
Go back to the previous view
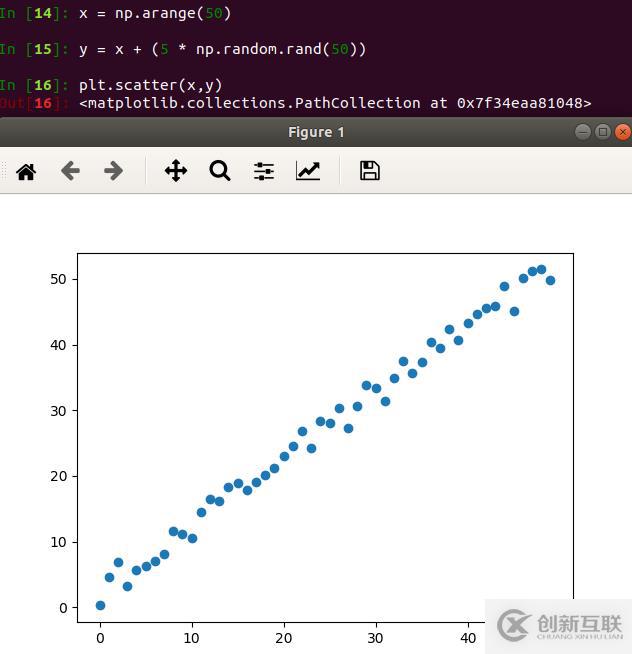pos(70,171)
